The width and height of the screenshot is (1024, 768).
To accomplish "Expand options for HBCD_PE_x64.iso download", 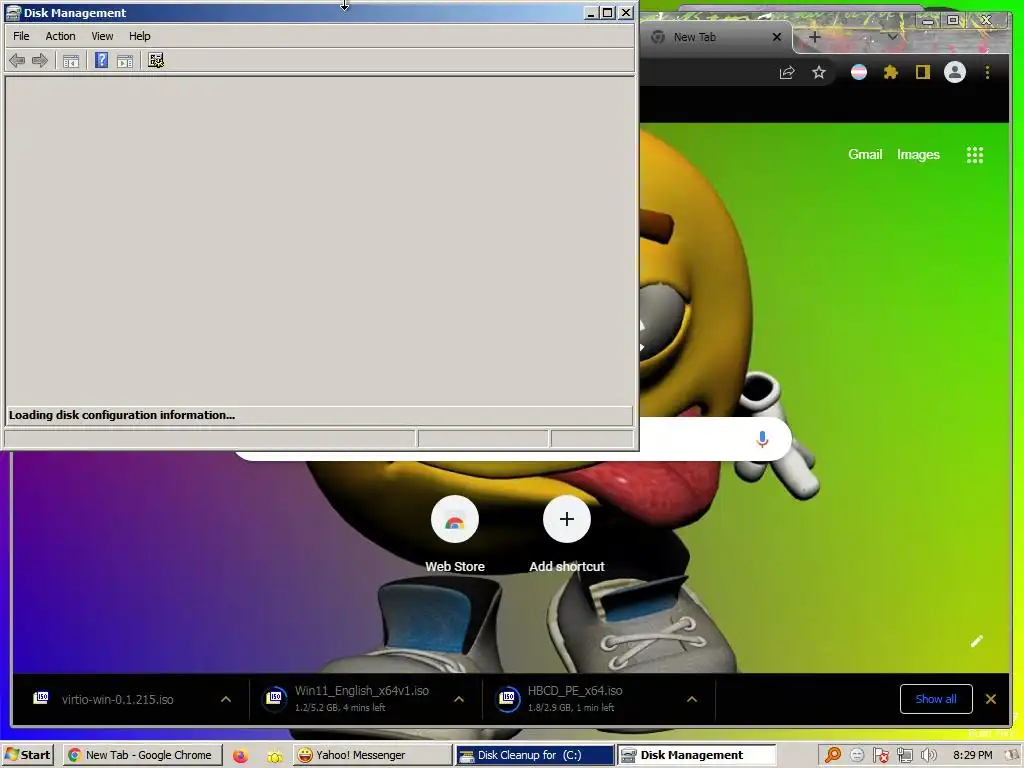I will click(692, 699).
